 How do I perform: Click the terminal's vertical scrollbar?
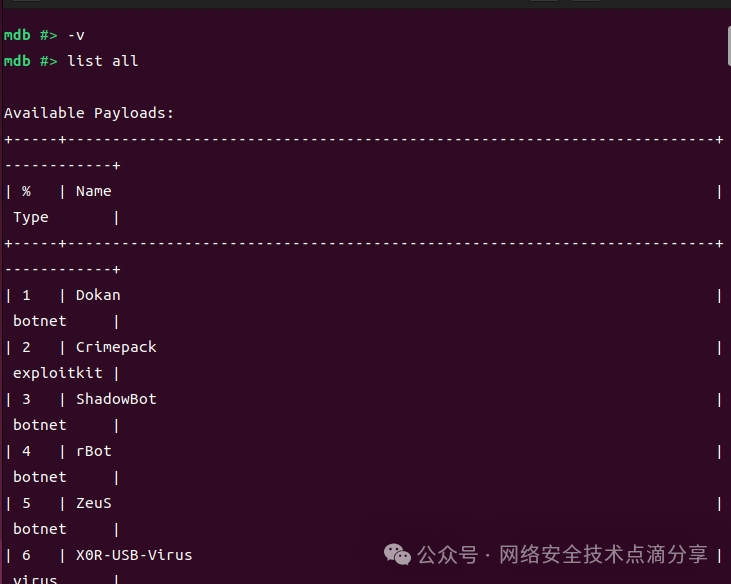729,46
